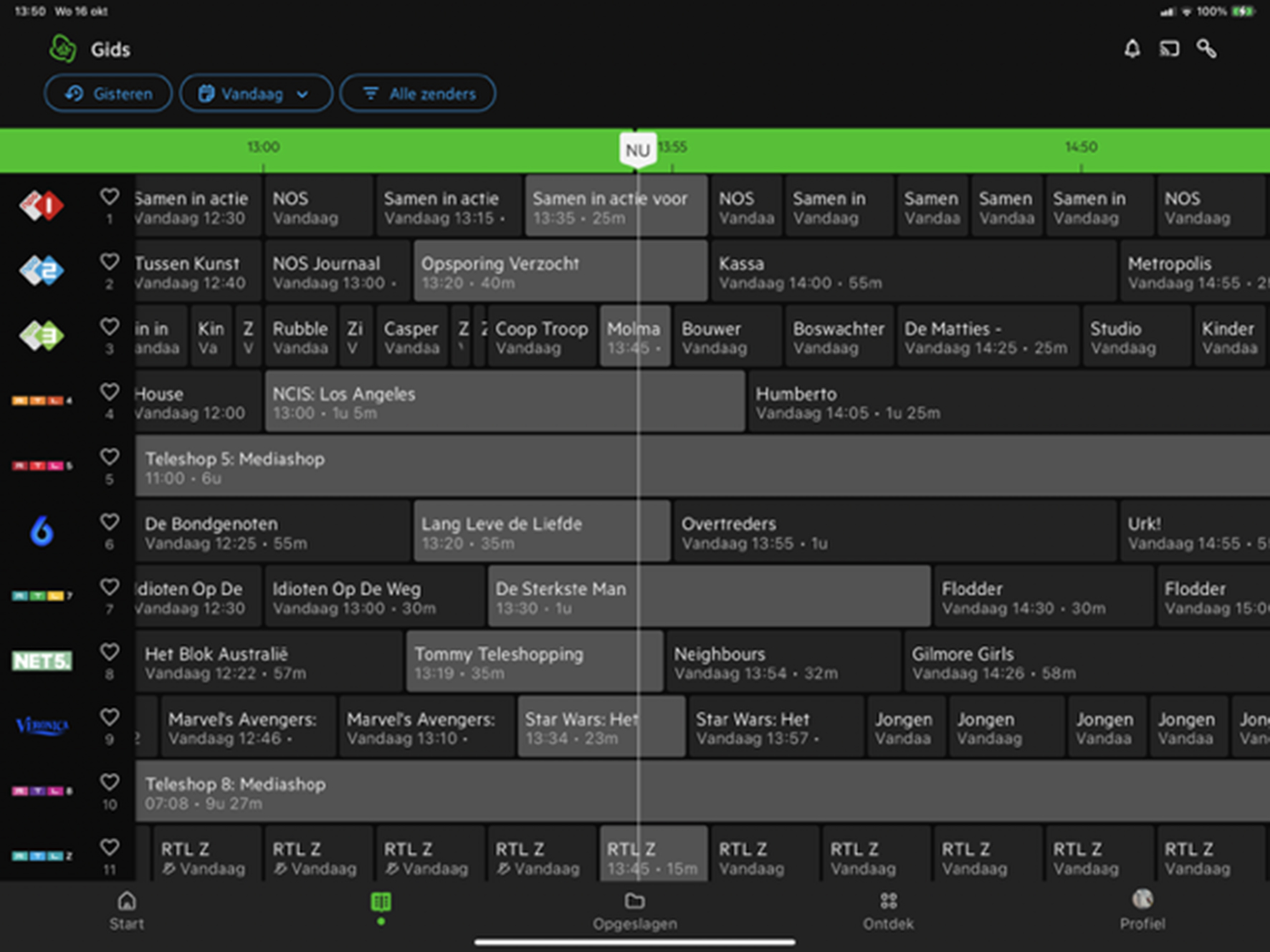Image resolution: width=1270 pixels, height=952 pixels.
Task: Select Veronica channel logo
Action: pyautogui.click(x=42, y=726)
